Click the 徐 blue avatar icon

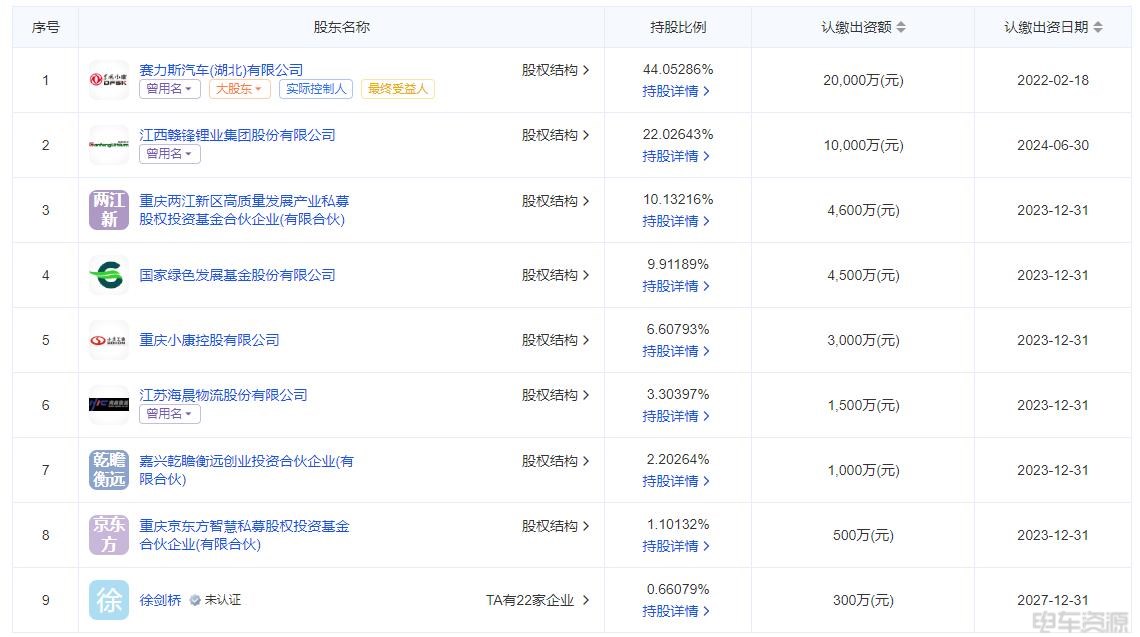tap(108, 600)
